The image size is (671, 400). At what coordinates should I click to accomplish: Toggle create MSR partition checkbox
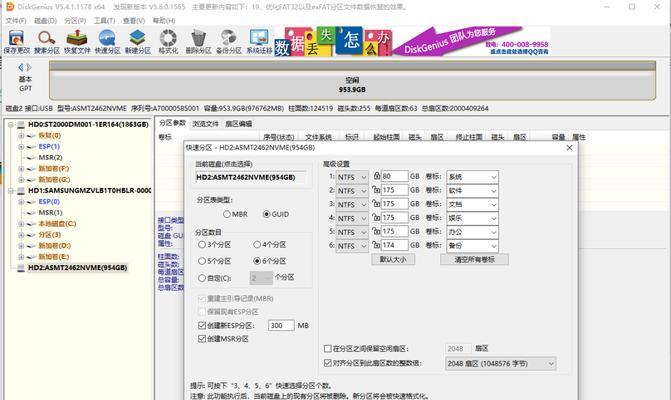pos(202,339)
